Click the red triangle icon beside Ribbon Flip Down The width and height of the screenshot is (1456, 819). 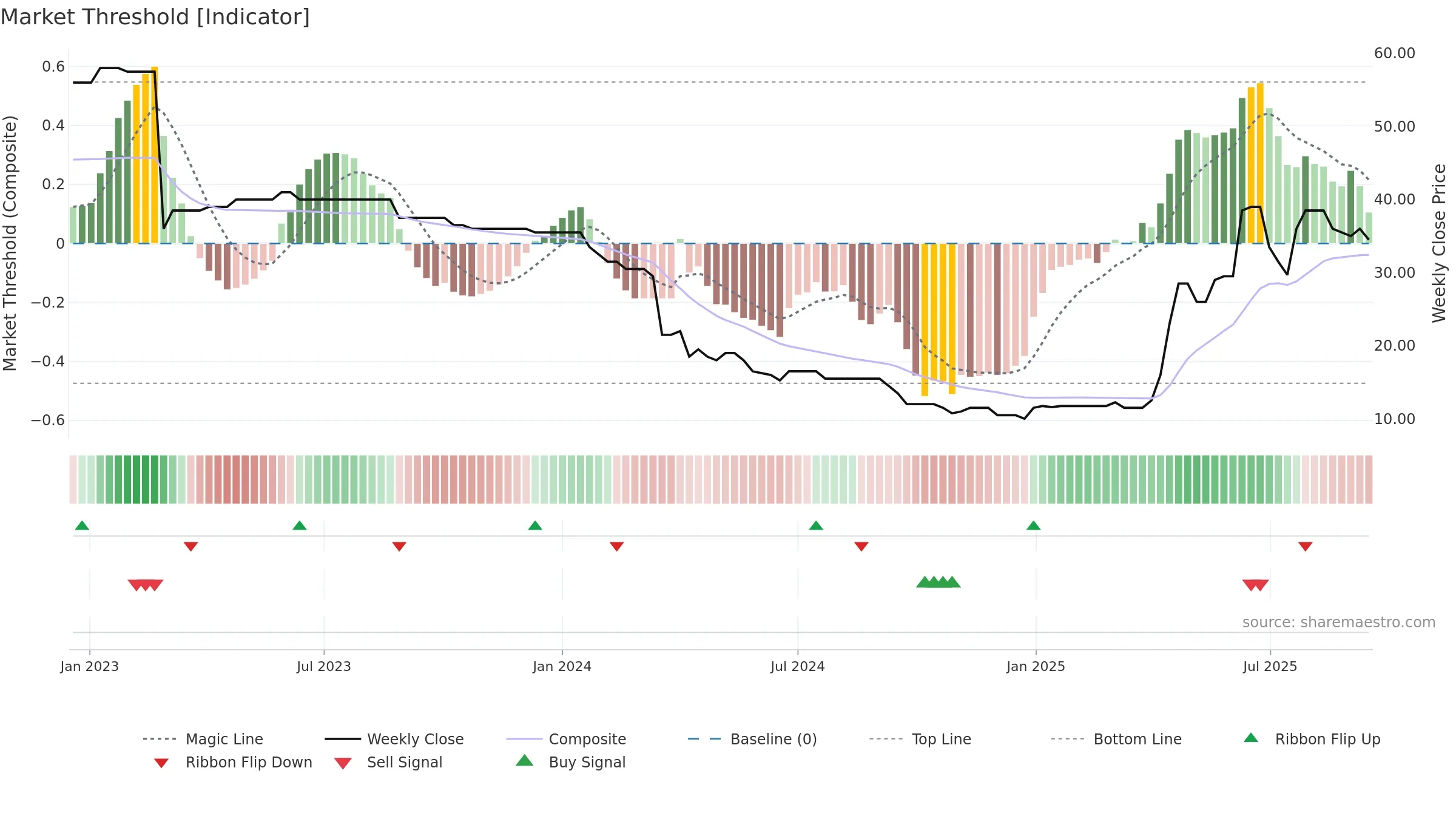click(x=161, y=763)
